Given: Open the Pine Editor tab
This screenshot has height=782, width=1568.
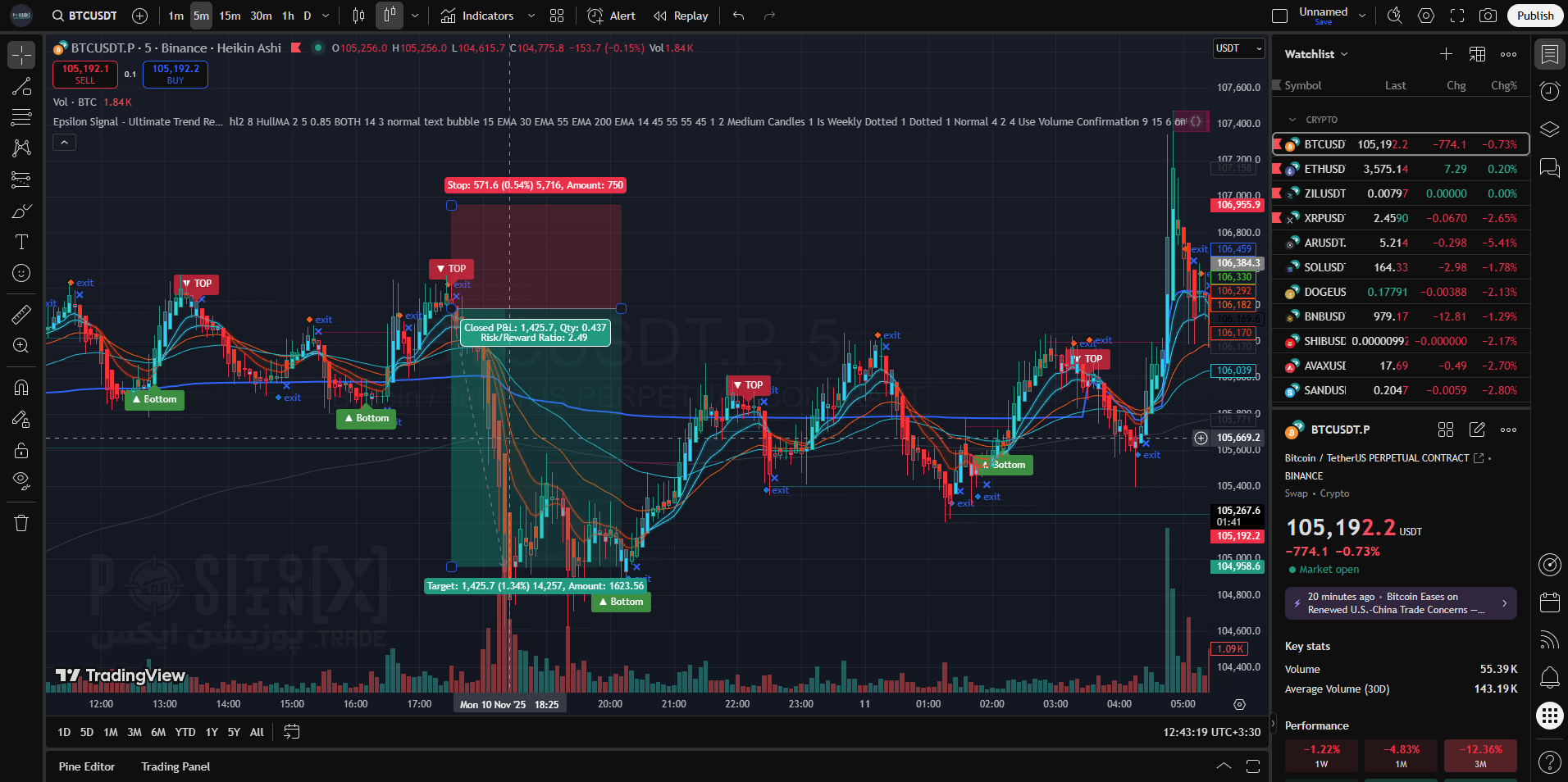Looking at the screenshot, I should (x=87, y=766).
